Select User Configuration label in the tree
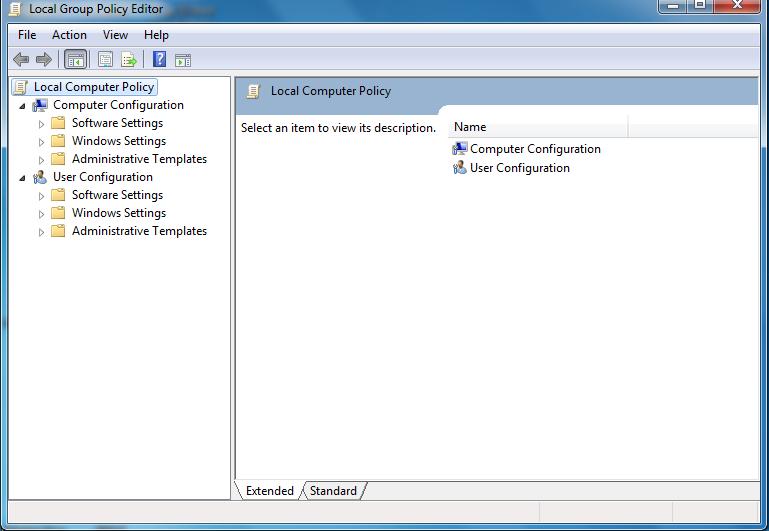769x531 pixels. tap(103, 177)
